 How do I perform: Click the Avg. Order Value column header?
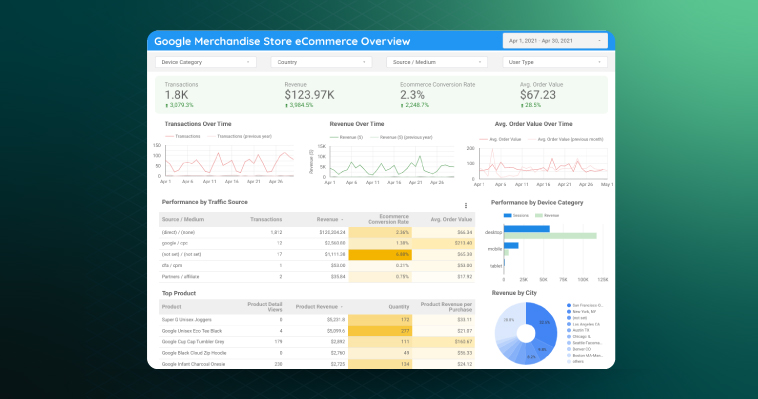click(x=451, y=220)
